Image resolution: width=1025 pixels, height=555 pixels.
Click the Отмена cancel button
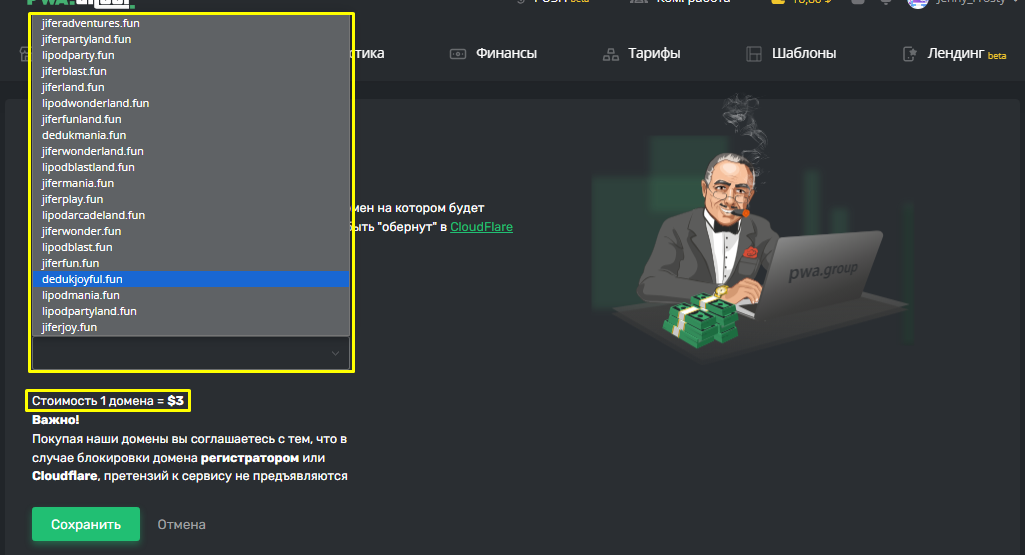coord(181,524)
